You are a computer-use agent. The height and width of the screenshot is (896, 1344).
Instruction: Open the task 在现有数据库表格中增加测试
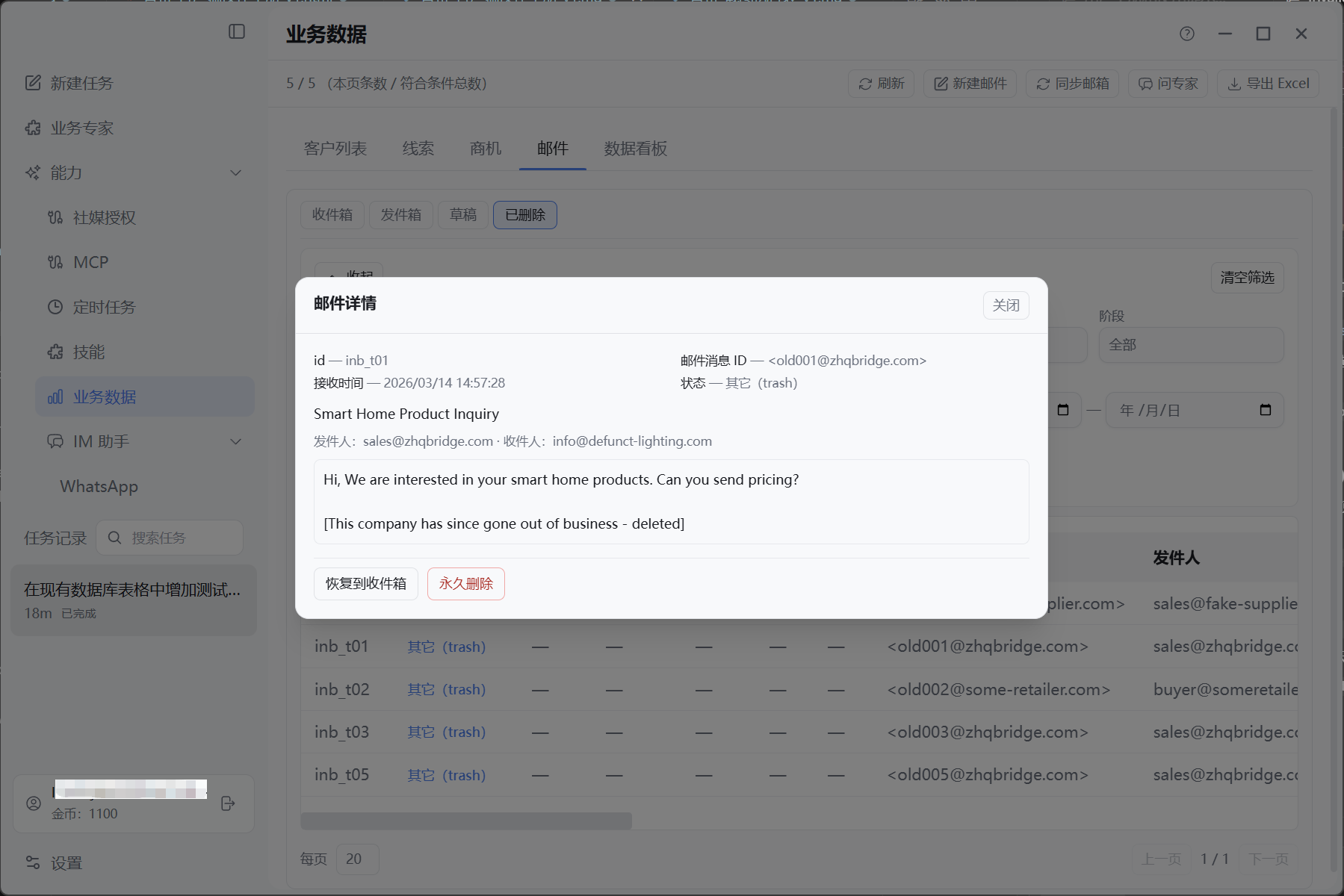coord(134,600)
